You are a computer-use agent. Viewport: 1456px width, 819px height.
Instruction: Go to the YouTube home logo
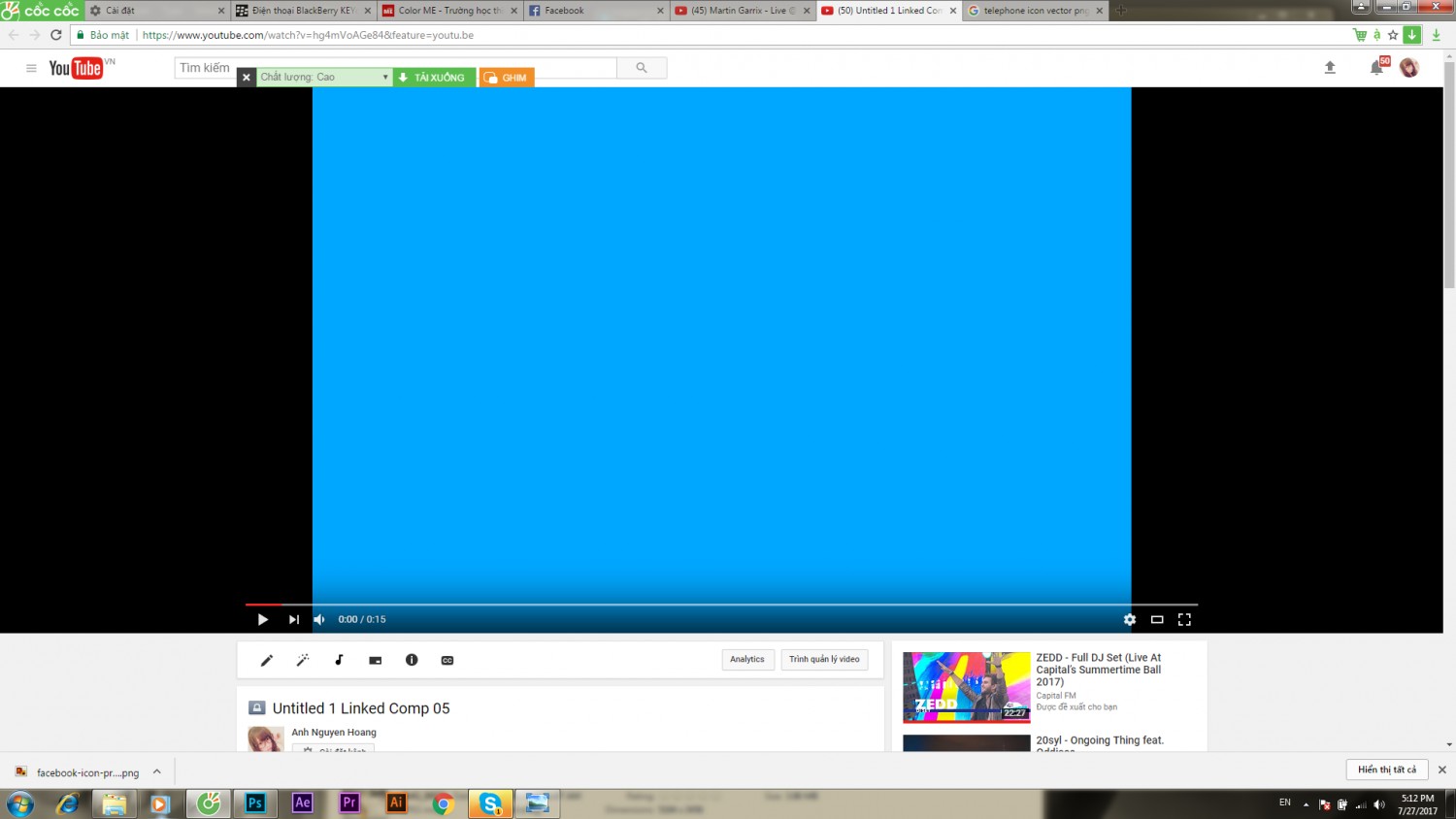77,68
